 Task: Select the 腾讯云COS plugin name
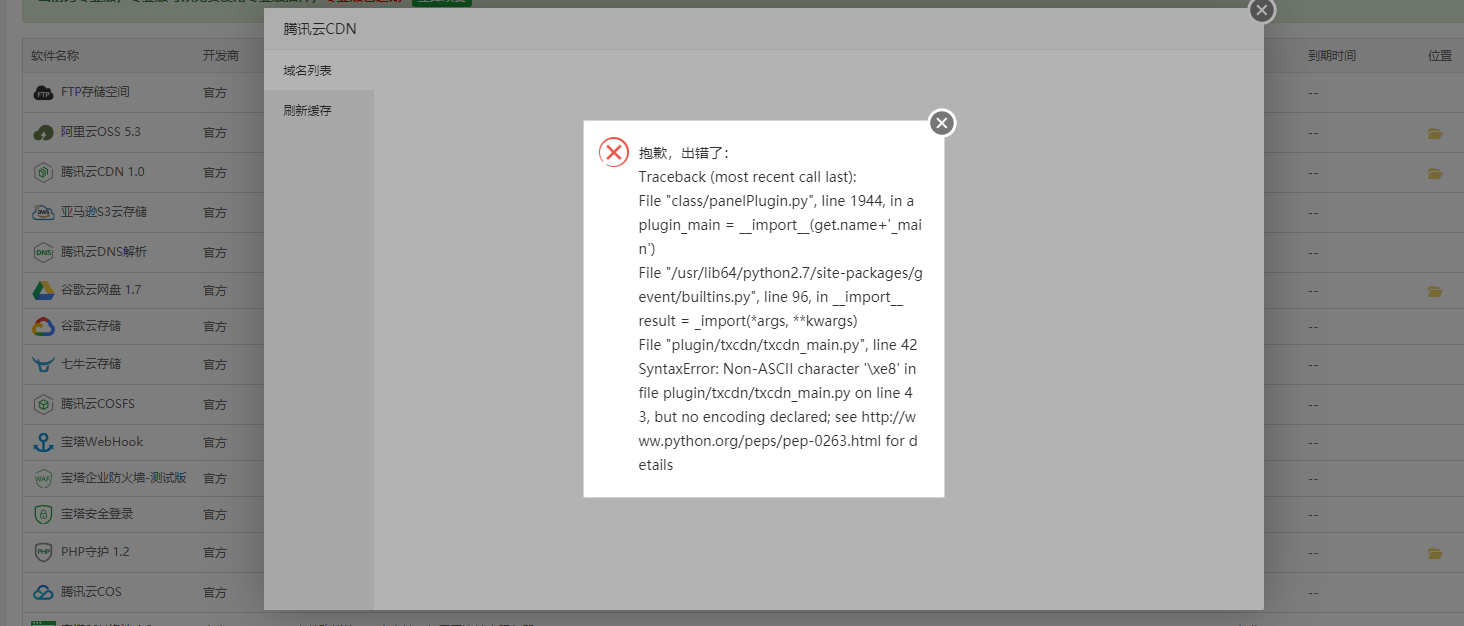[x=91, y=592]
